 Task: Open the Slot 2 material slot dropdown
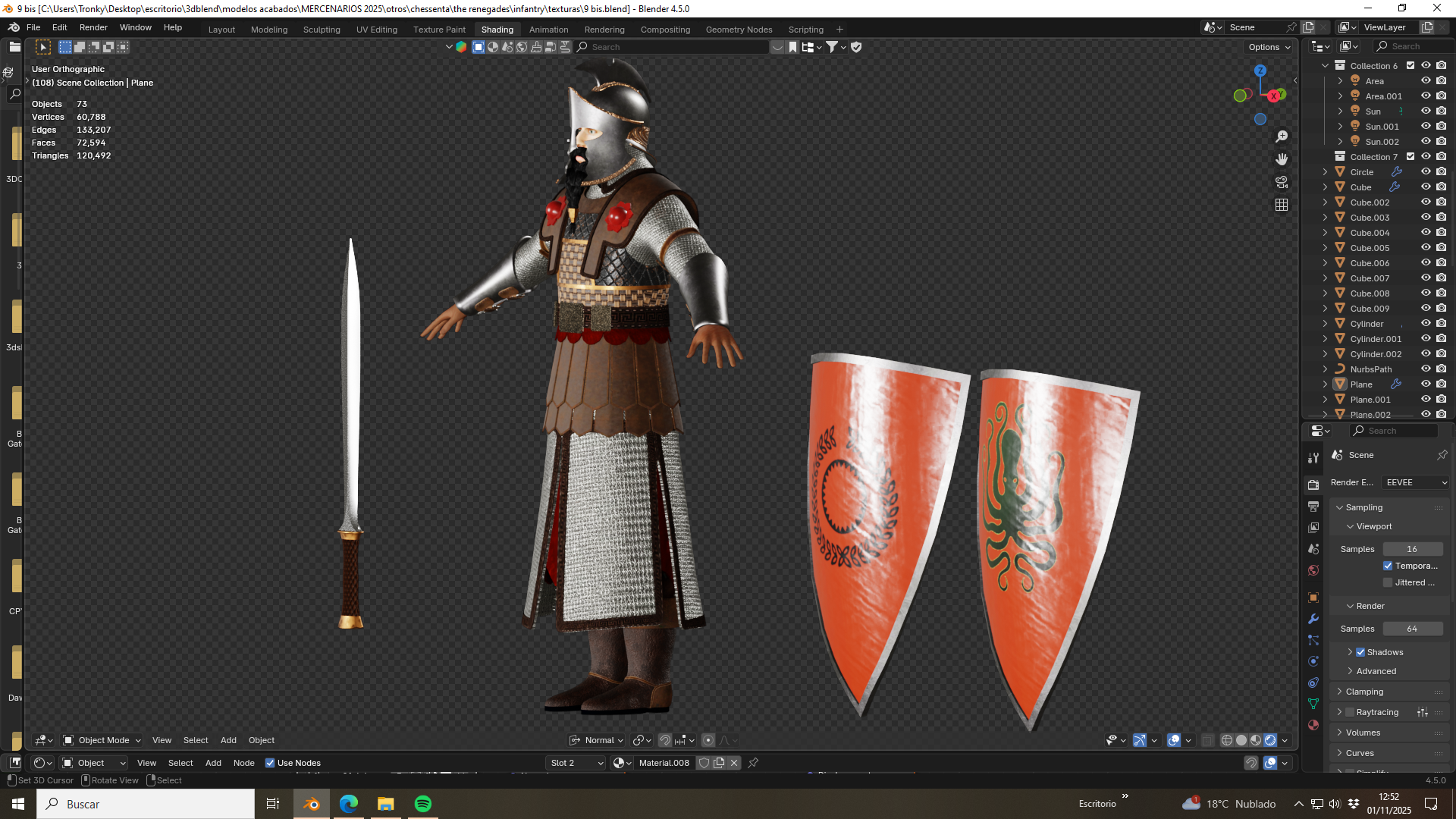[x=576, y=763]
